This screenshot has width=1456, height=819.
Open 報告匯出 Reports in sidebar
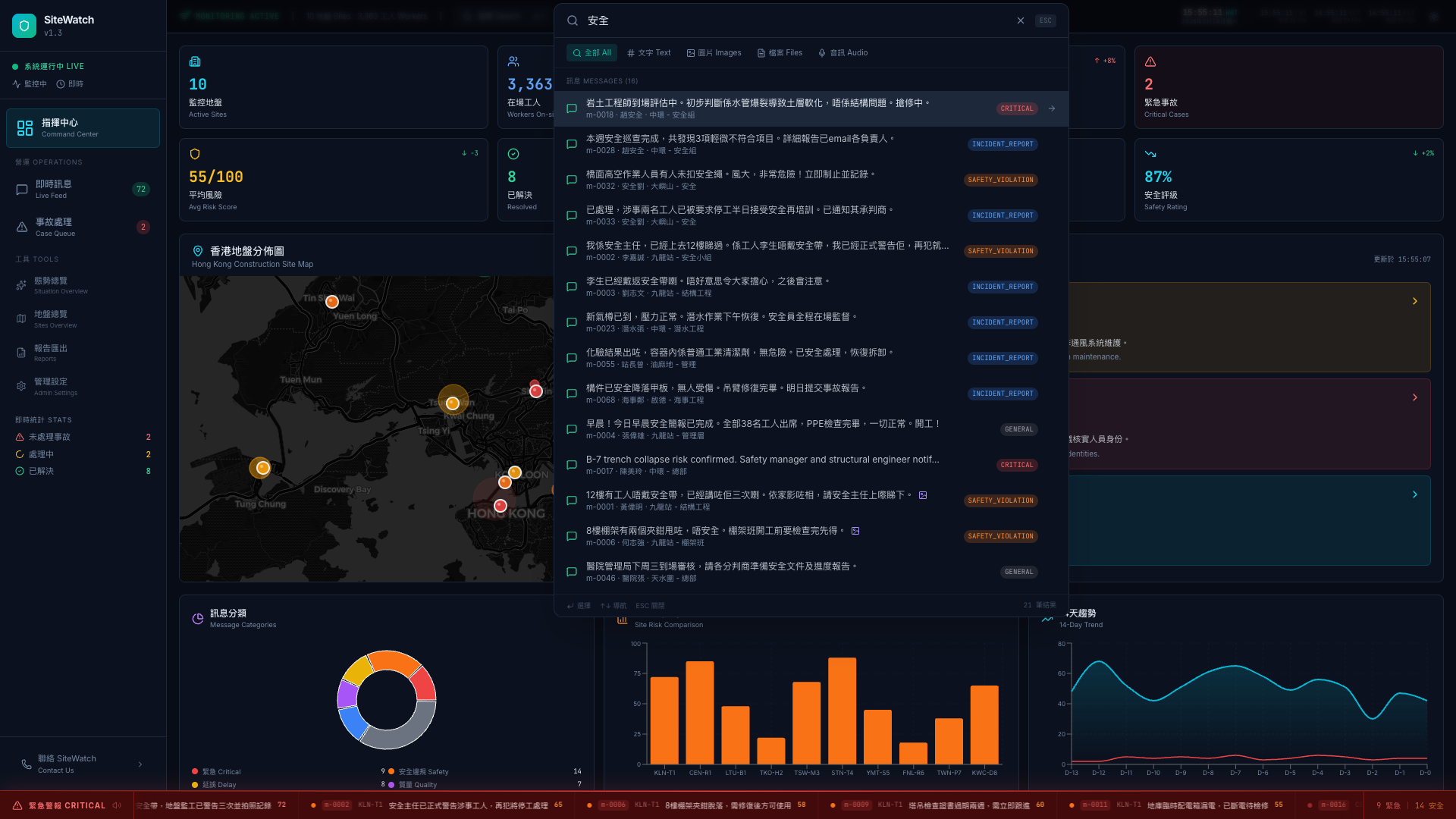(x=50, y=353)
